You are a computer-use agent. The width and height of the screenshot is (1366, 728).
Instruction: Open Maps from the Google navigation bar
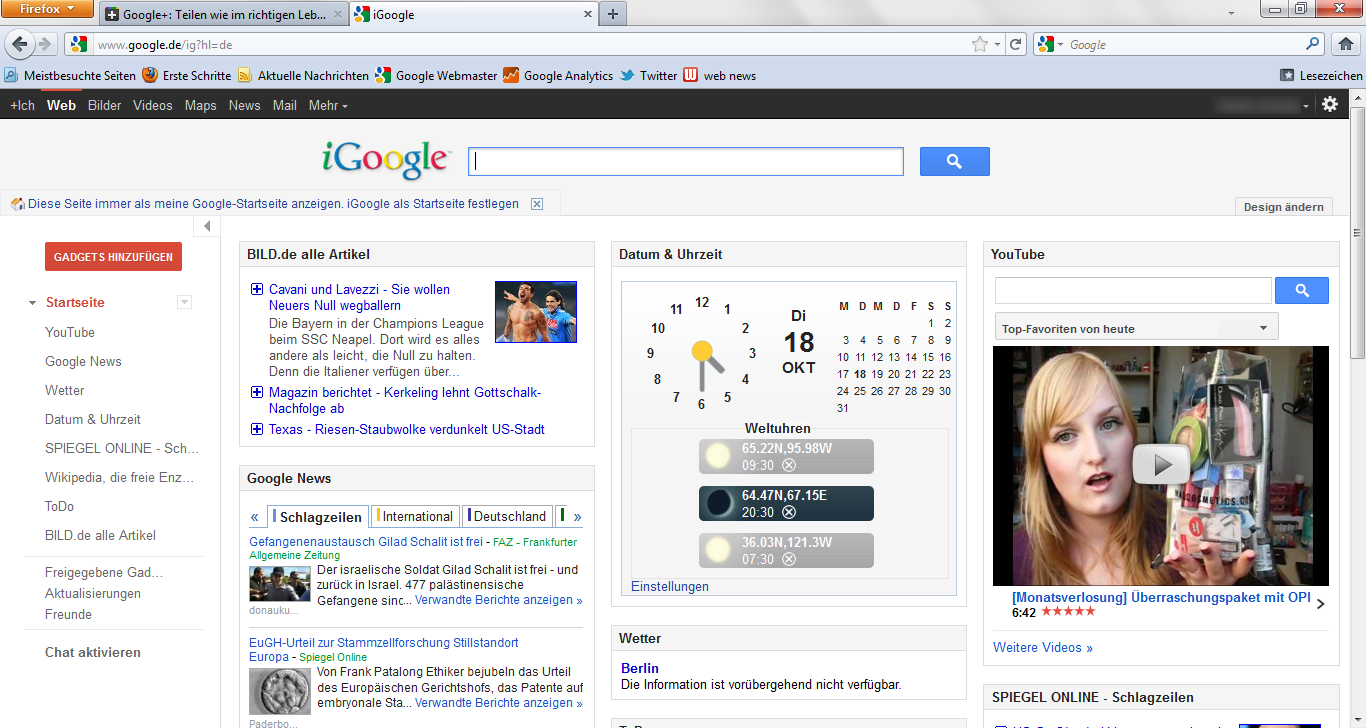pyautogui.click(x=200, y=105)
